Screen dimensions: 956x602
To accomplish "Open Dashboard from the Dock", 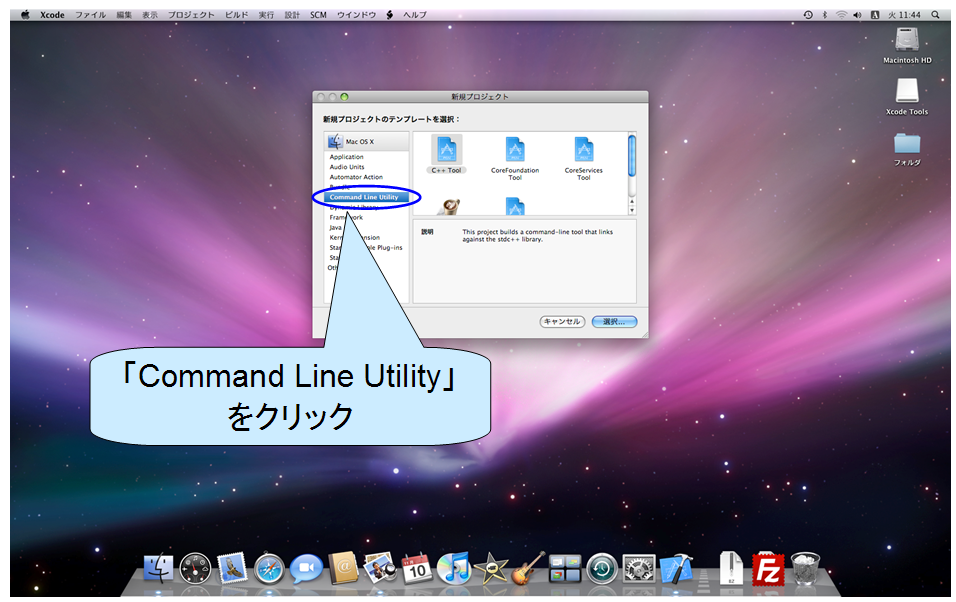I will click(195, 568).
